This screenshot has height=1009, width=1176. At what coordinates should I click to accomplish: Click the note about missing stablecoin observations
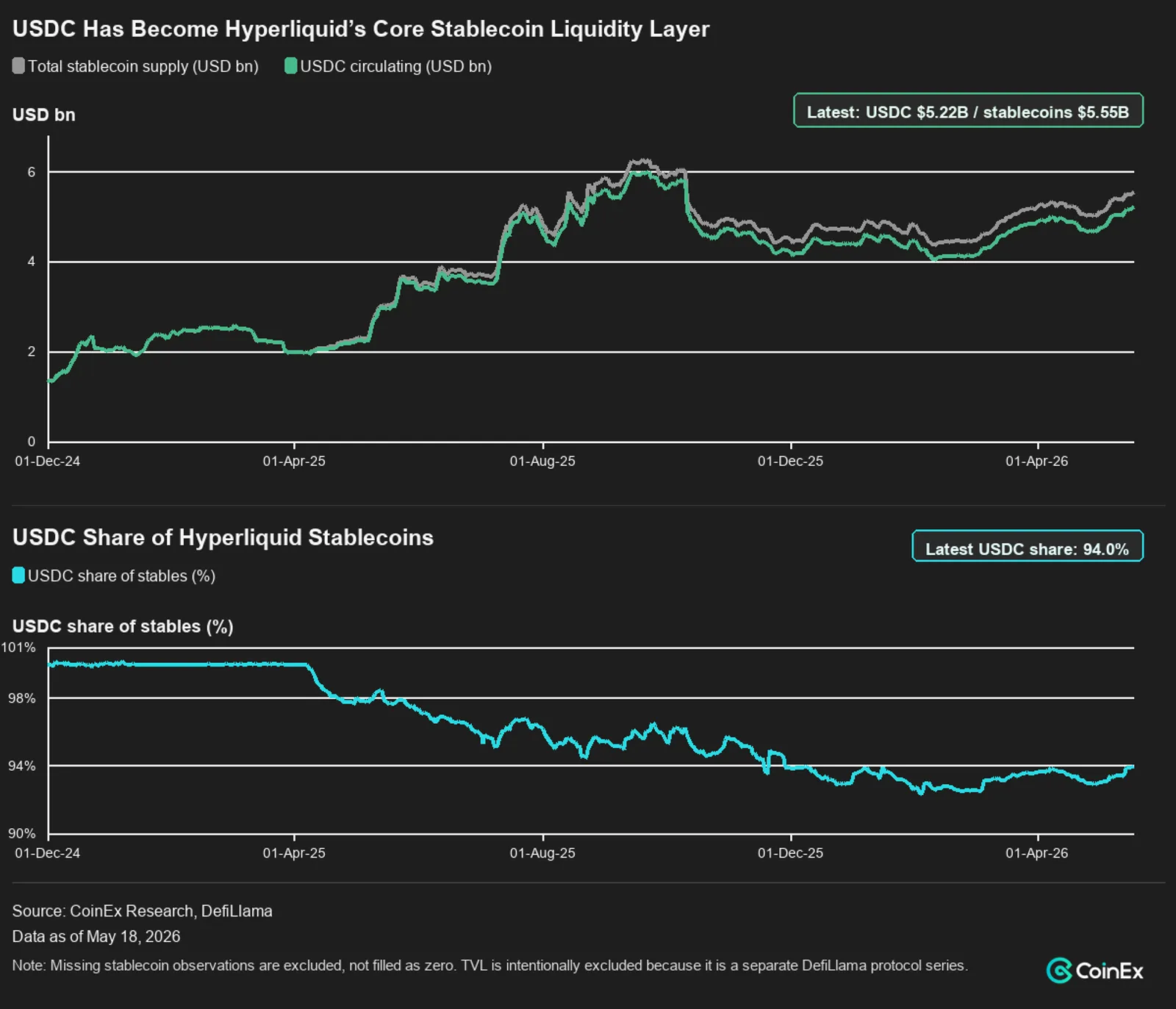tap(490, 966)
